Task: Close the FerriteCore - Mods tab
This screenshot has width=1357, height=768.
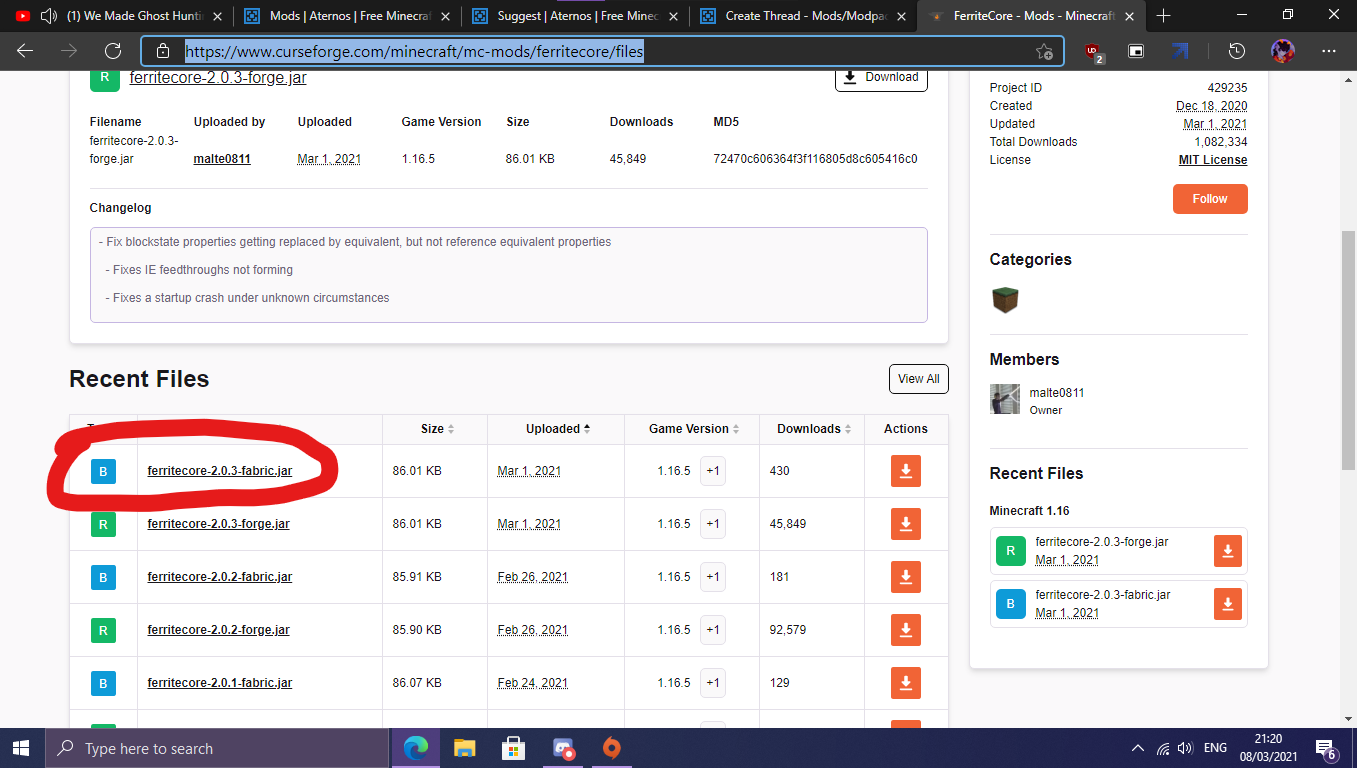Action: pos(1129,16)
